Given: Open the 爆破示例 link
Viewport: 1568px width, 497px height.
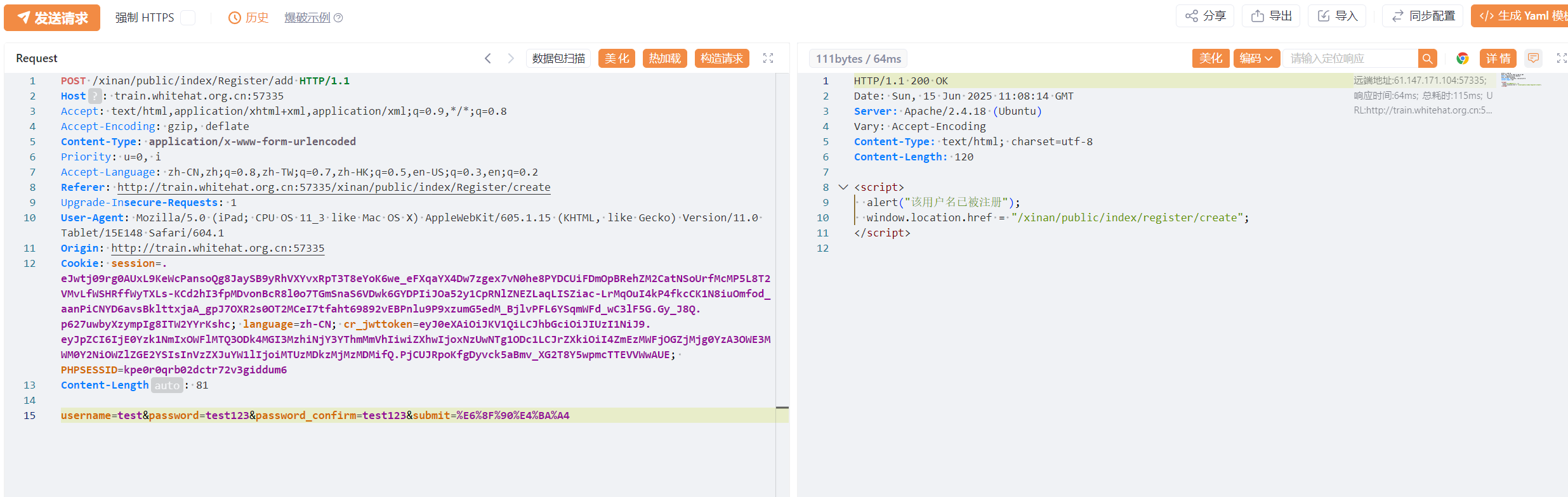Looking at the screenshot, I should (x=307, y=18).
